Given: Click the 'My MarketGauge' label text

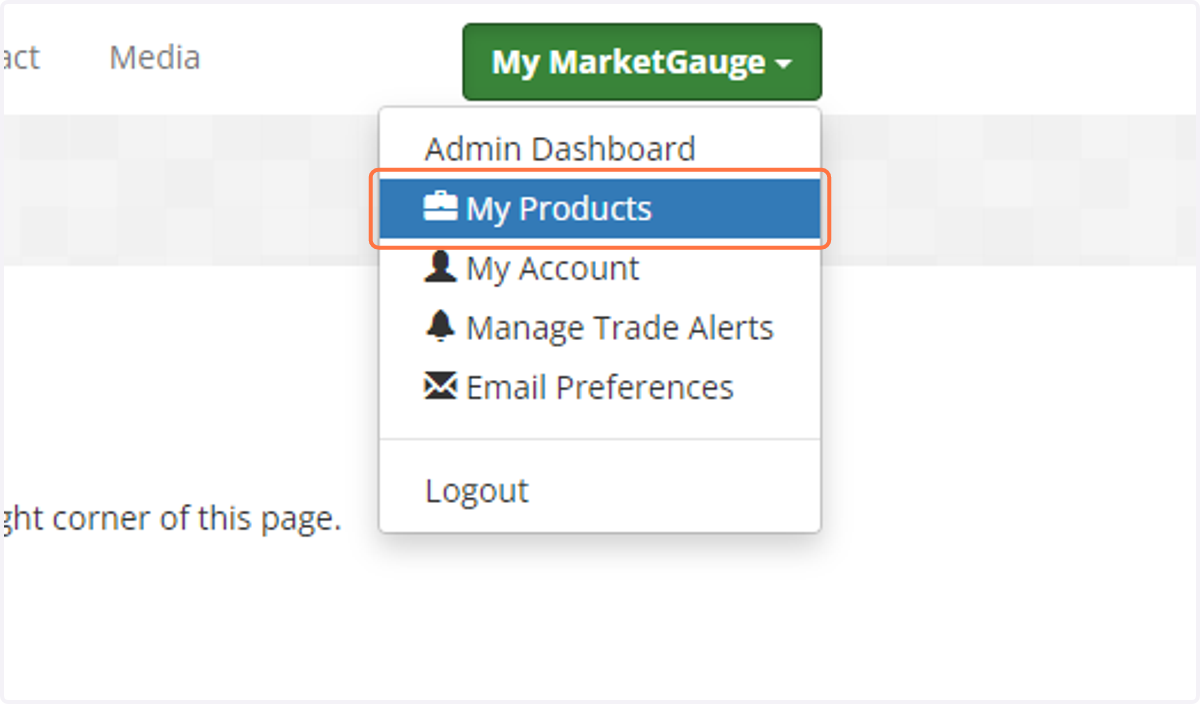Looking at the screenshot, I should (x=629, y=62).
